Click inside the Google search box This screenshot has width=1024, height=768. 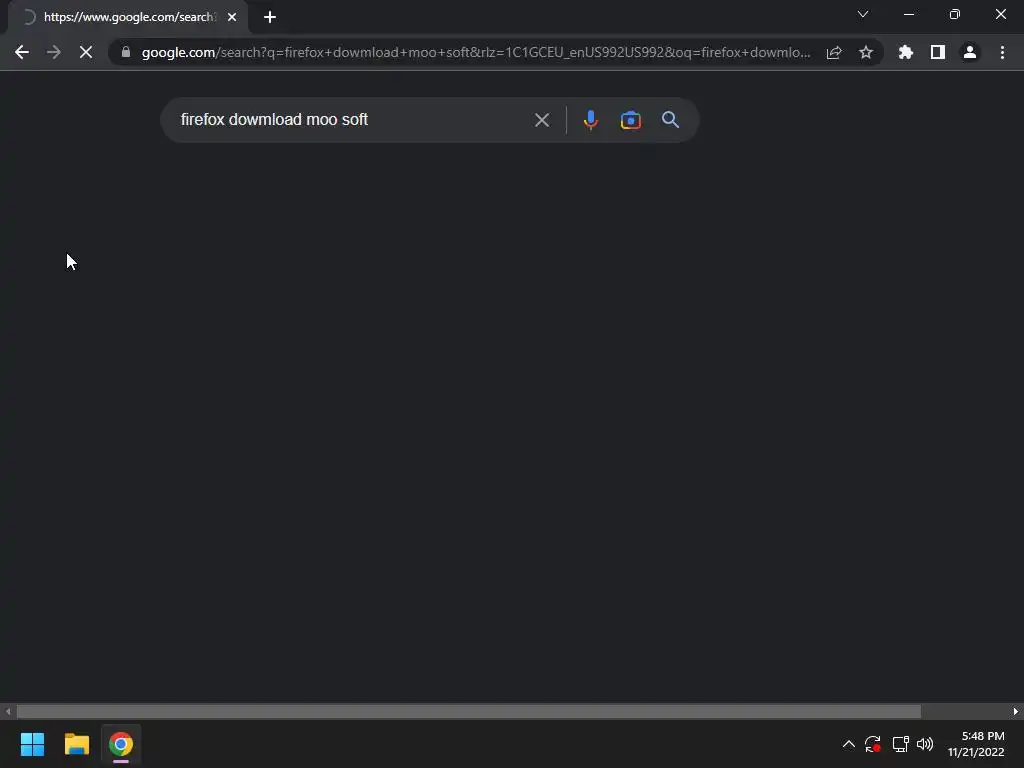[353, 120]
